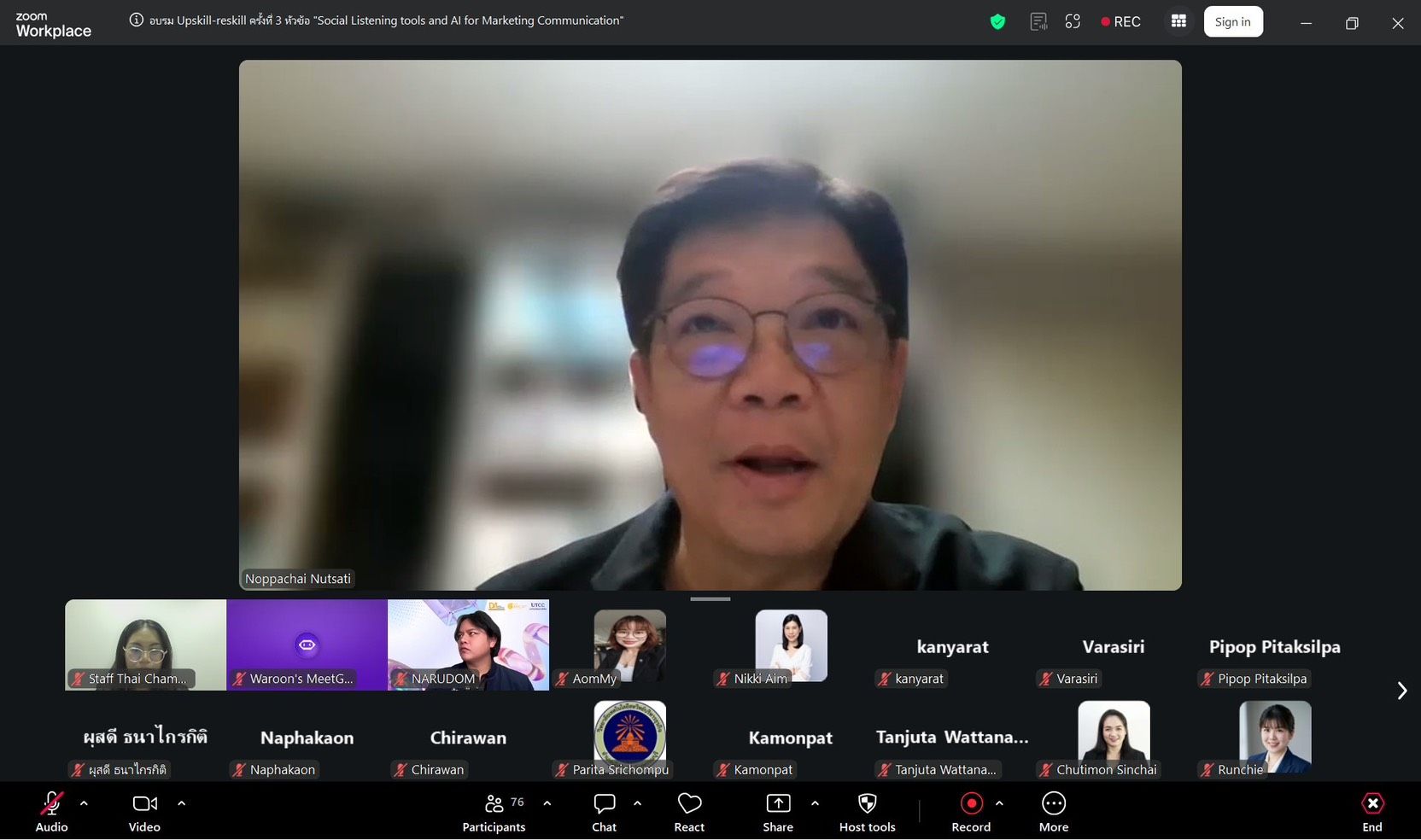Click the Share screen button
This screenshot has height=840, width=1421.
click(x=778, y=811)
